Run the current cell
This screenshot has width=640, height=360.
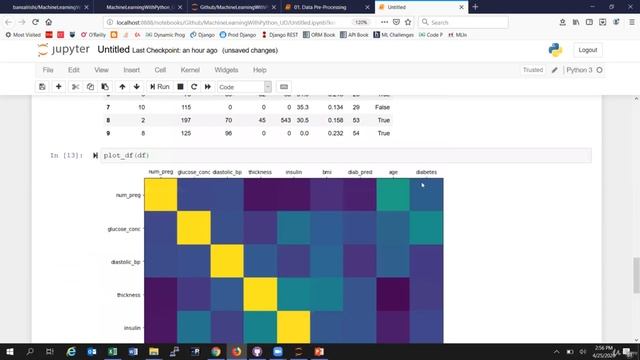[160, 87]
